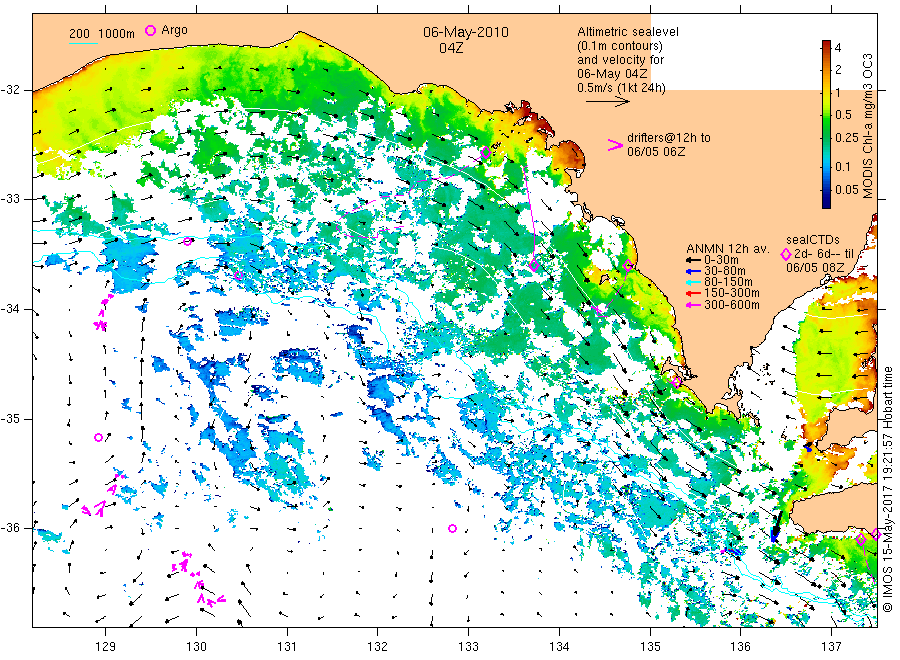This screenshot has width=900, height=660.
Task: Click the magenta drifter arrowhead in the legend
Action: pyautogui.click(x=615, y=145)
